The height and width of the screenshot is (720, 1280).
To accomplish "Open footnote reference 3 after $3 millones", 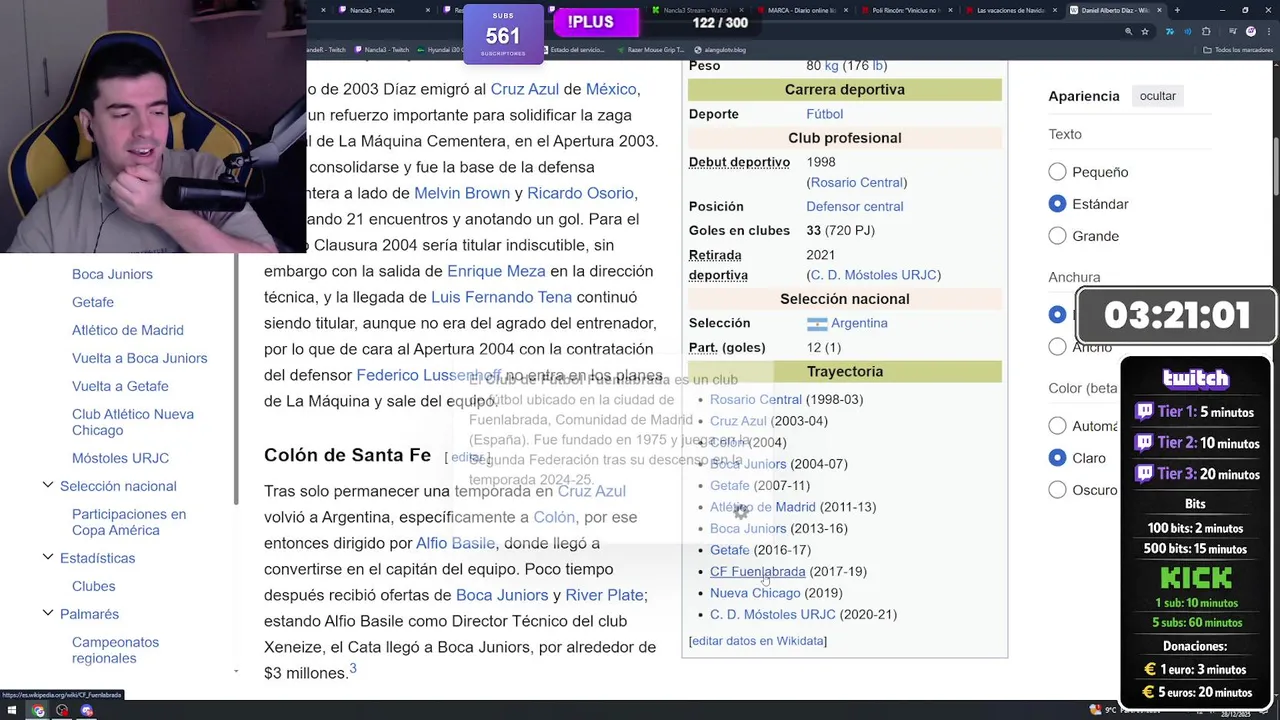I will pos(352,668).
